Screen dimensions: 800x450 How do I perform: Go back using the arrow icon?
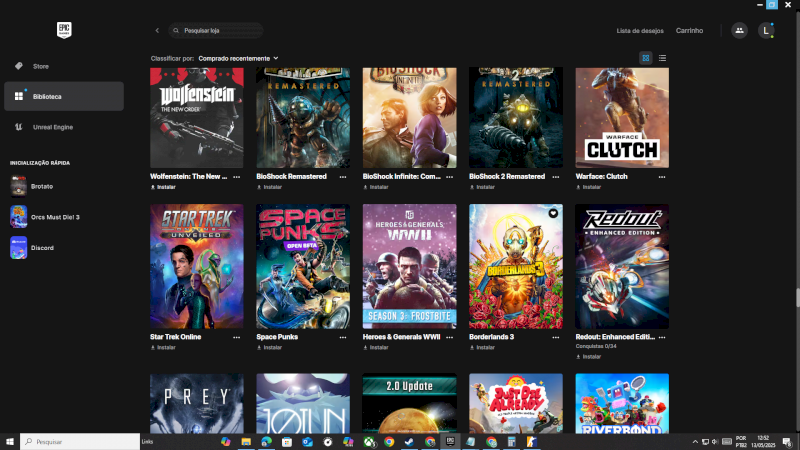point(157,31)
